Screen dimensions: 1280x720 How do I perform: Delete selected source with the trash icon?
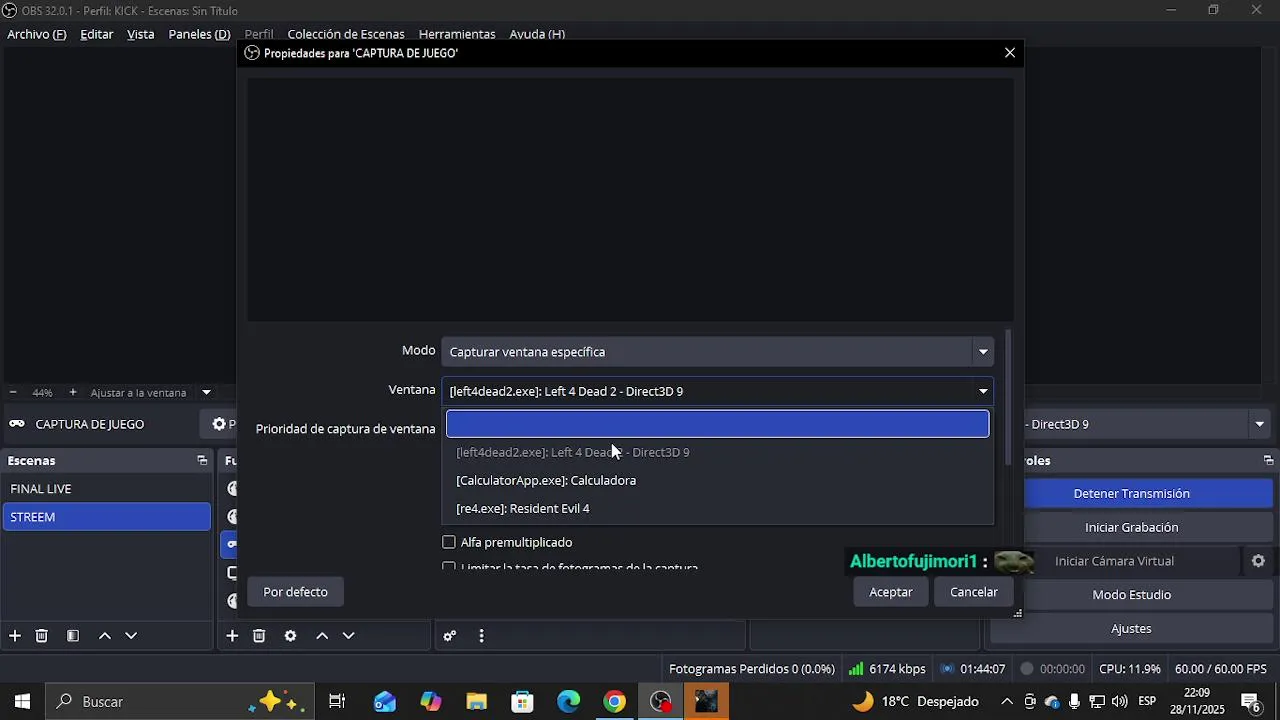259,636
